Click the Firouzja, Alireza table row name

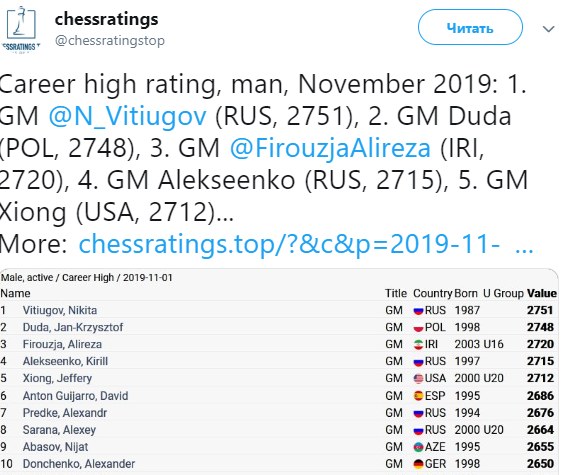point(62,345)
